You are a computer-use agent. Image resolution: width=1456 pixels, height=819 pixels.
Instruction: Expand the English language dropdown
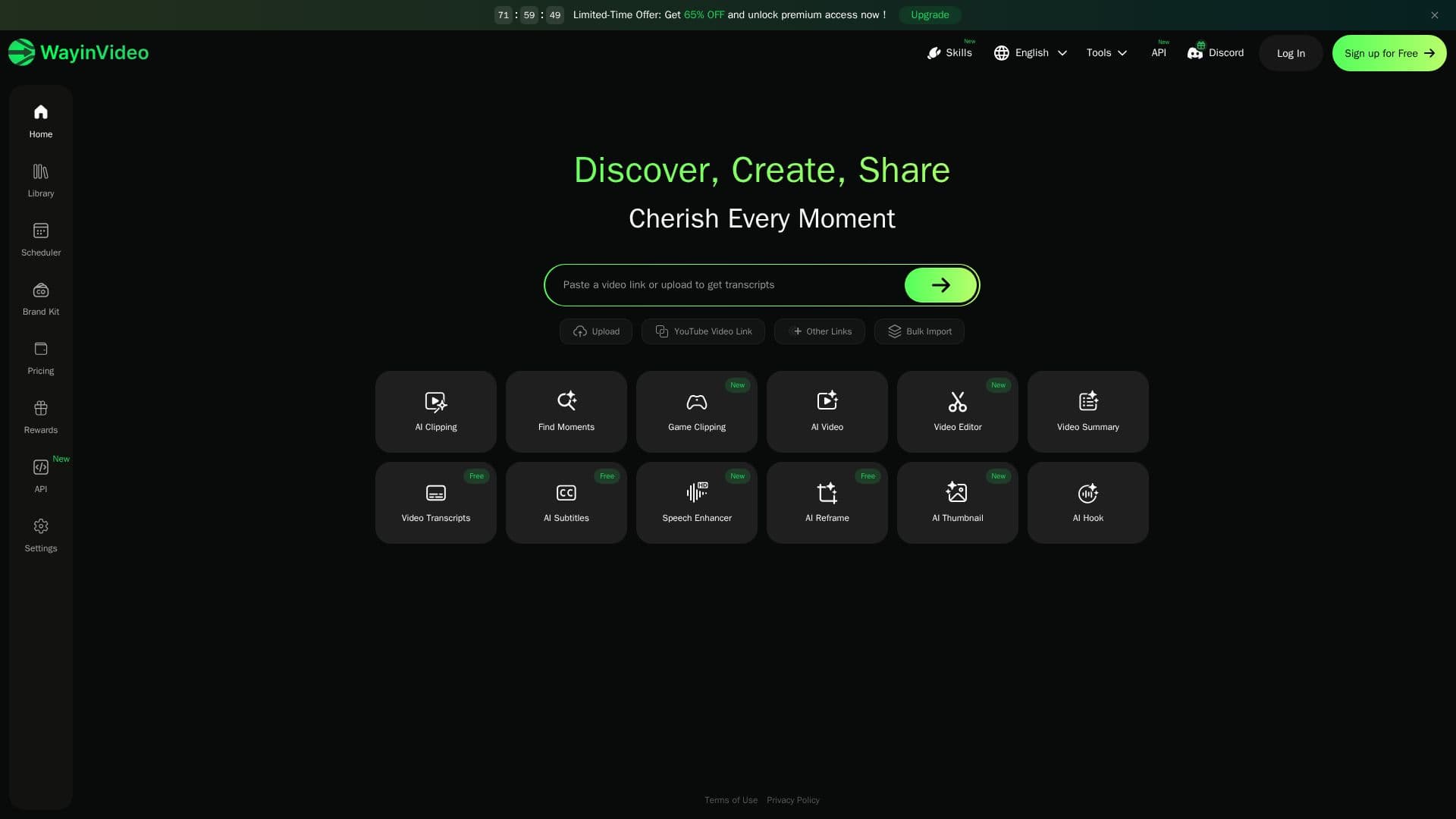point(1031,53)
